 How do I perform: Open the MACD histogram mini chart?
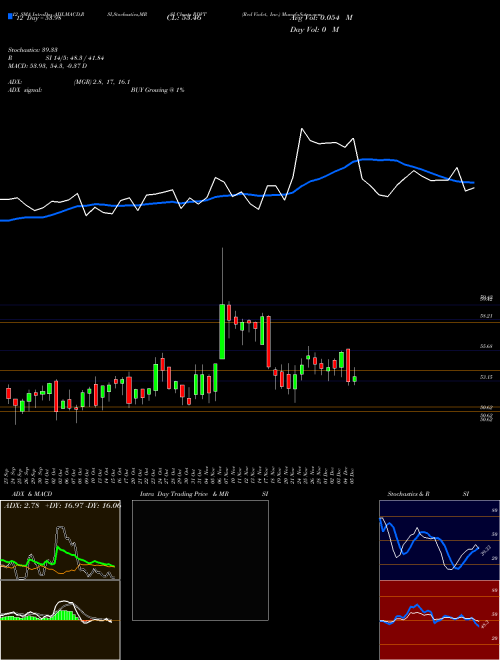click(60, 620)
